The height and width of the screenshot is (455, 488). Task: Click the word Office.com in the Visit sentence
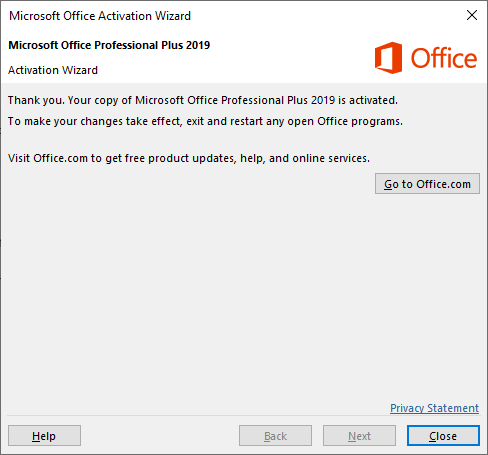tap(60, 158)
